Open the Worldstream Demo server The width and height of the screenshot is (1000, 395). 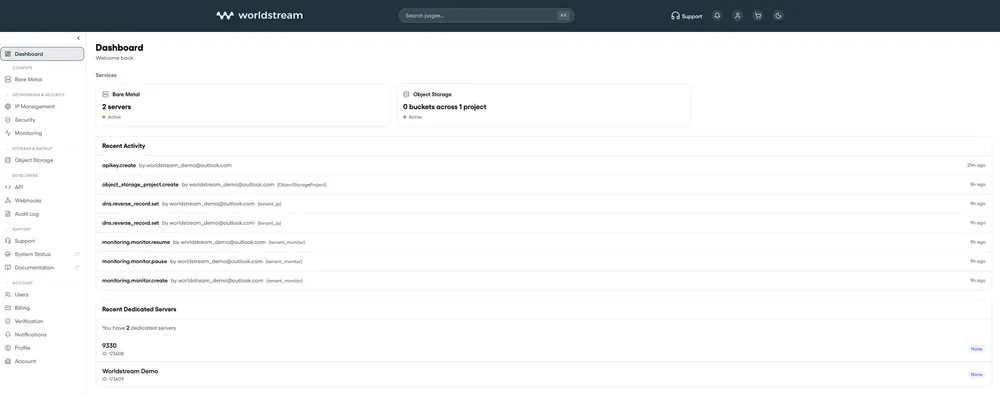543,374
